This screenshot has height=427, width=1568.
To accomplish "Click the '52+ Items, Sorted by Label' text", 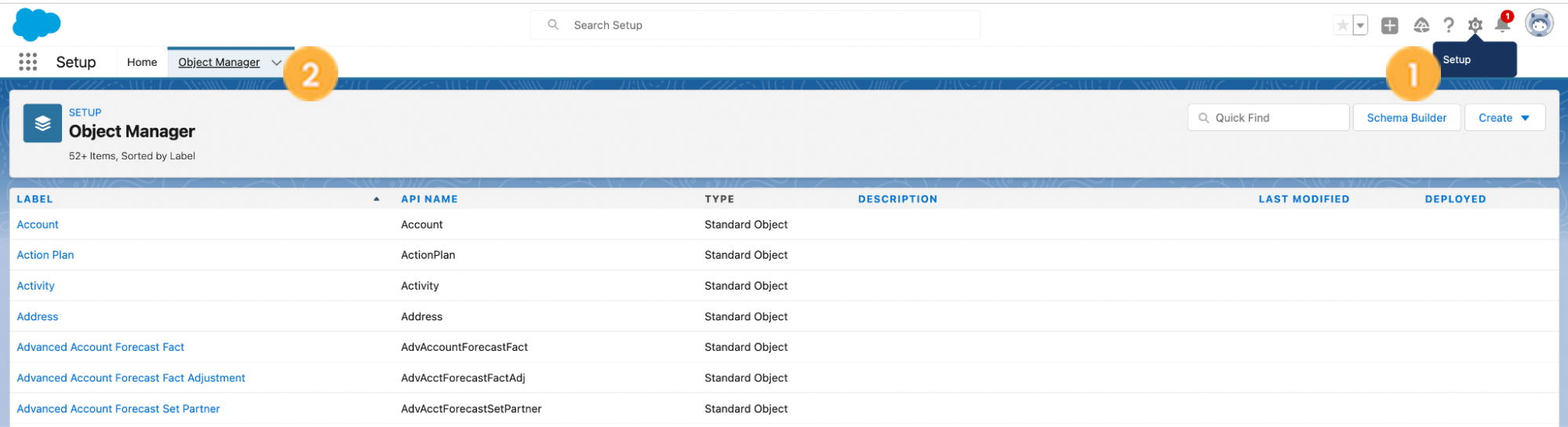I will [132, 156].
